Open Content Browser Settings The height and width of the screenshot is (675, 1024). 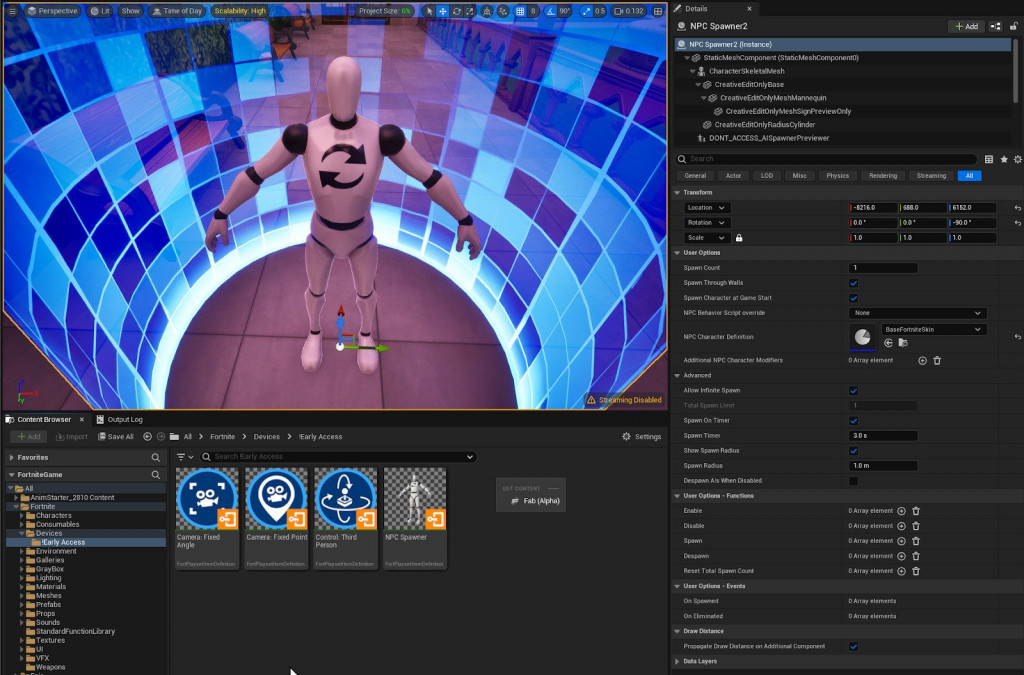[642, 437]
